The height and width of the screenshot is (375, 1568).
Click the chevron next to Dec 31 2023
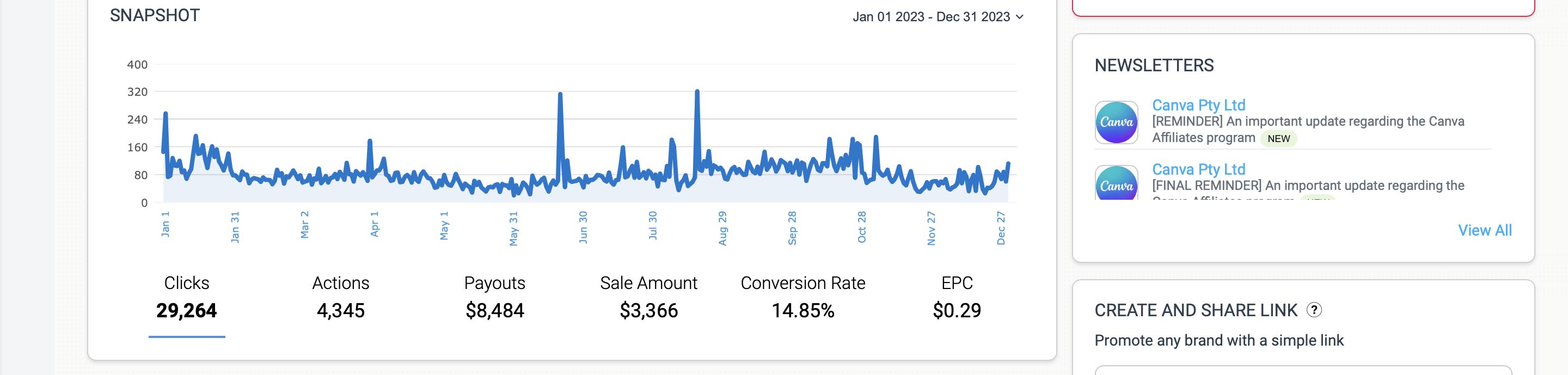click(1020, 17)
